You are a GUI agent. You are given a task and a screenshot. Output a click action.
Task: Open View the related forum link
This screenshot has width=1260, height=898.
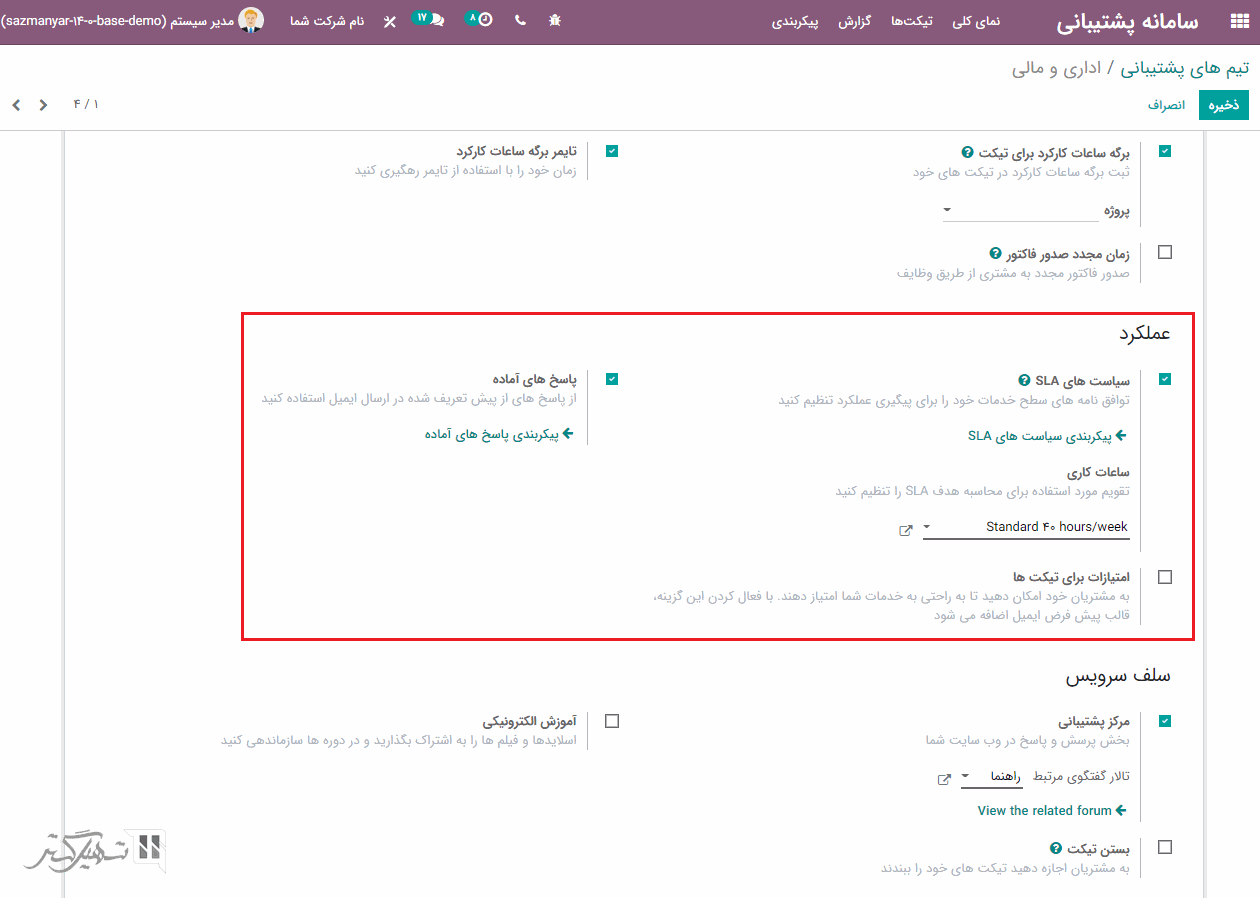tap(1051, 811)
